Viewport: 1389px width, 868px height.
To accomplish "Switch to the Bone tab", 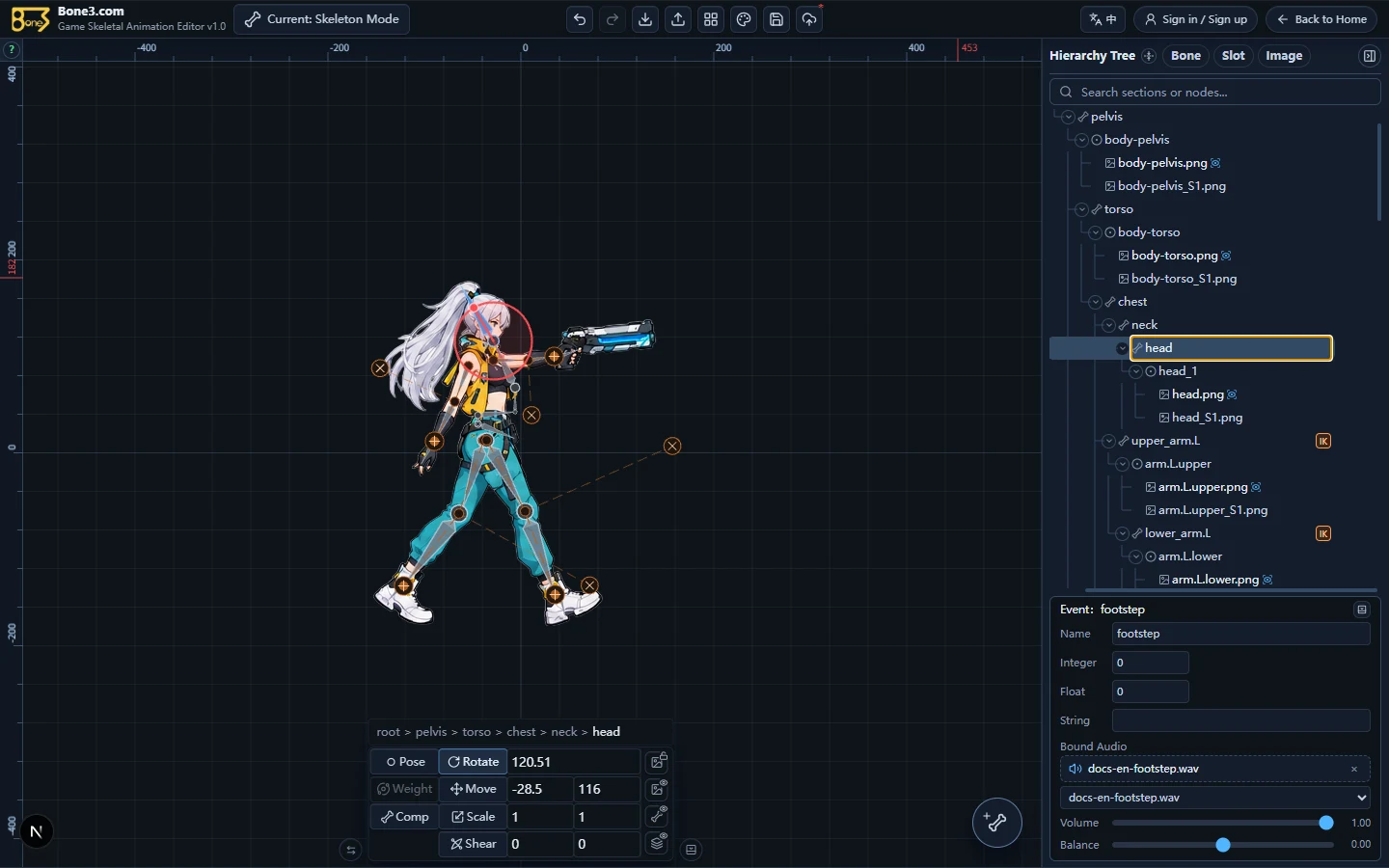I will pyautogui.click(x=1185, y=56).
